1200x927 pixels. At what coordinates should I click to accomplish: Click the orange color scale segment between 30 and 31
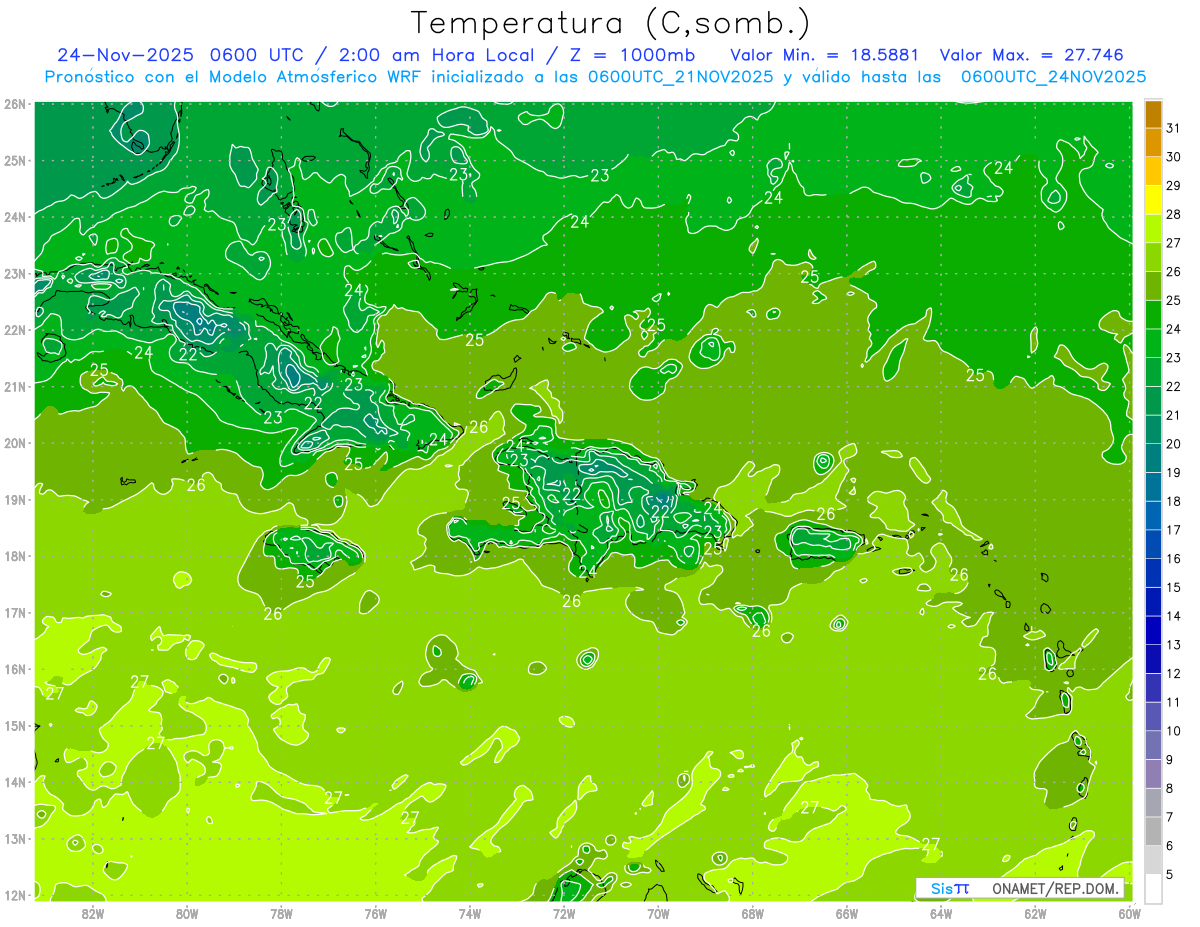(1153, 143)
